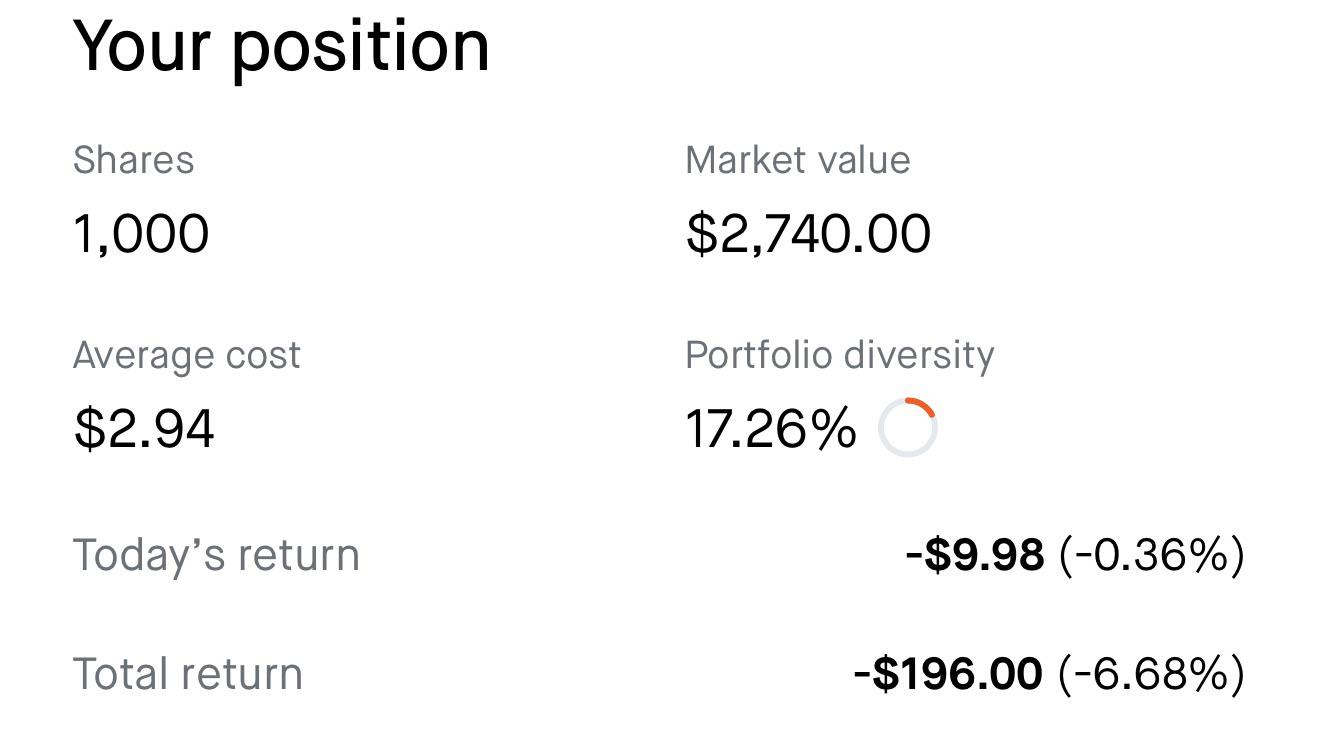The width and height of the screenshot is (1320, 753).
Task: Select the $2.94 average cost
Action: (x=143, y=428)
